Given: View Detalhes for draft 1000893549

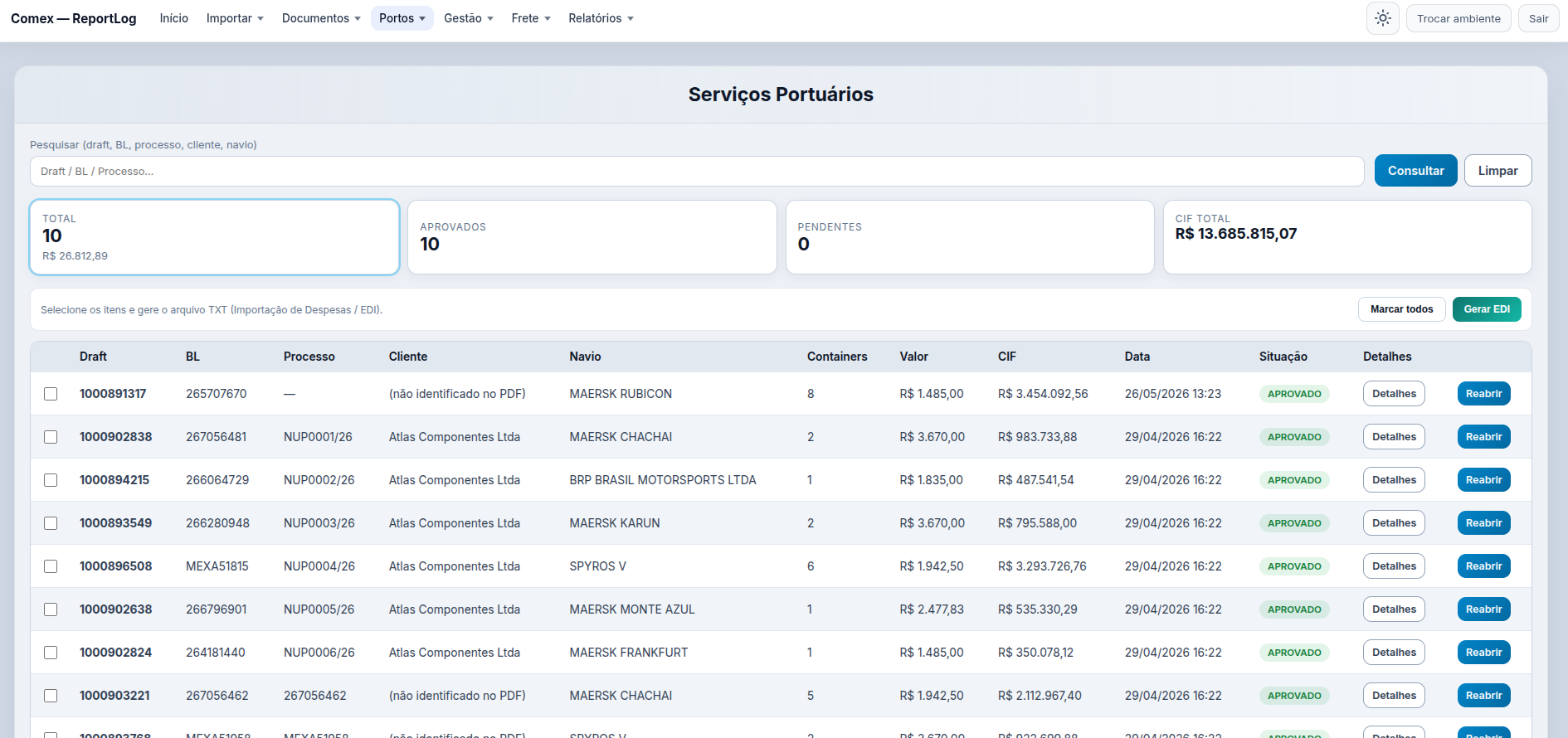Looking at the screenshot, I should (x=1394, y=523).
